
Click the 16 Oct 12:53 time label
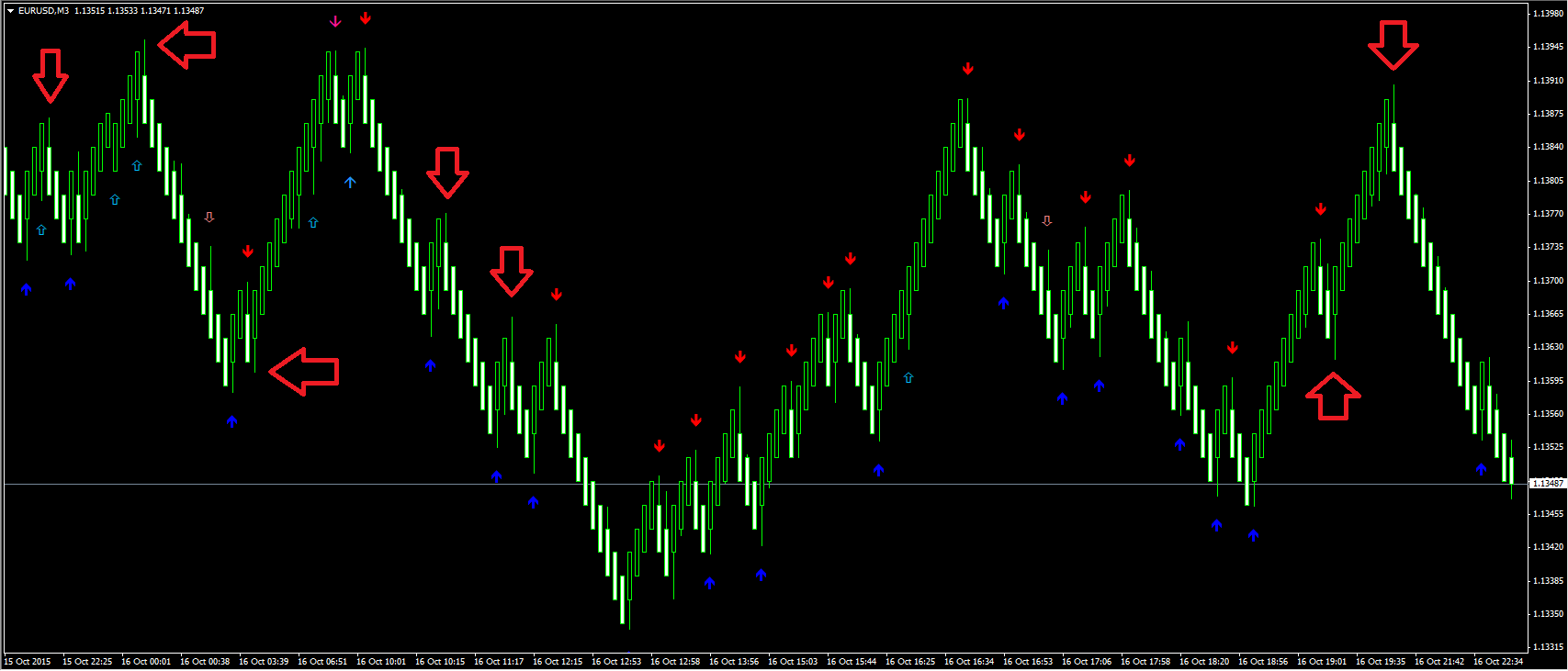point(616,662)
